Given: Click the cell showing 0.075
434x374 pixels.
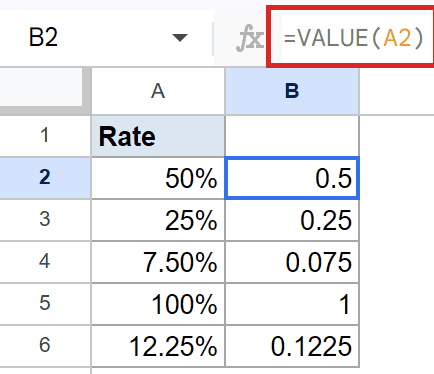Looking at the screenshot, I should (x=292, y=262).
